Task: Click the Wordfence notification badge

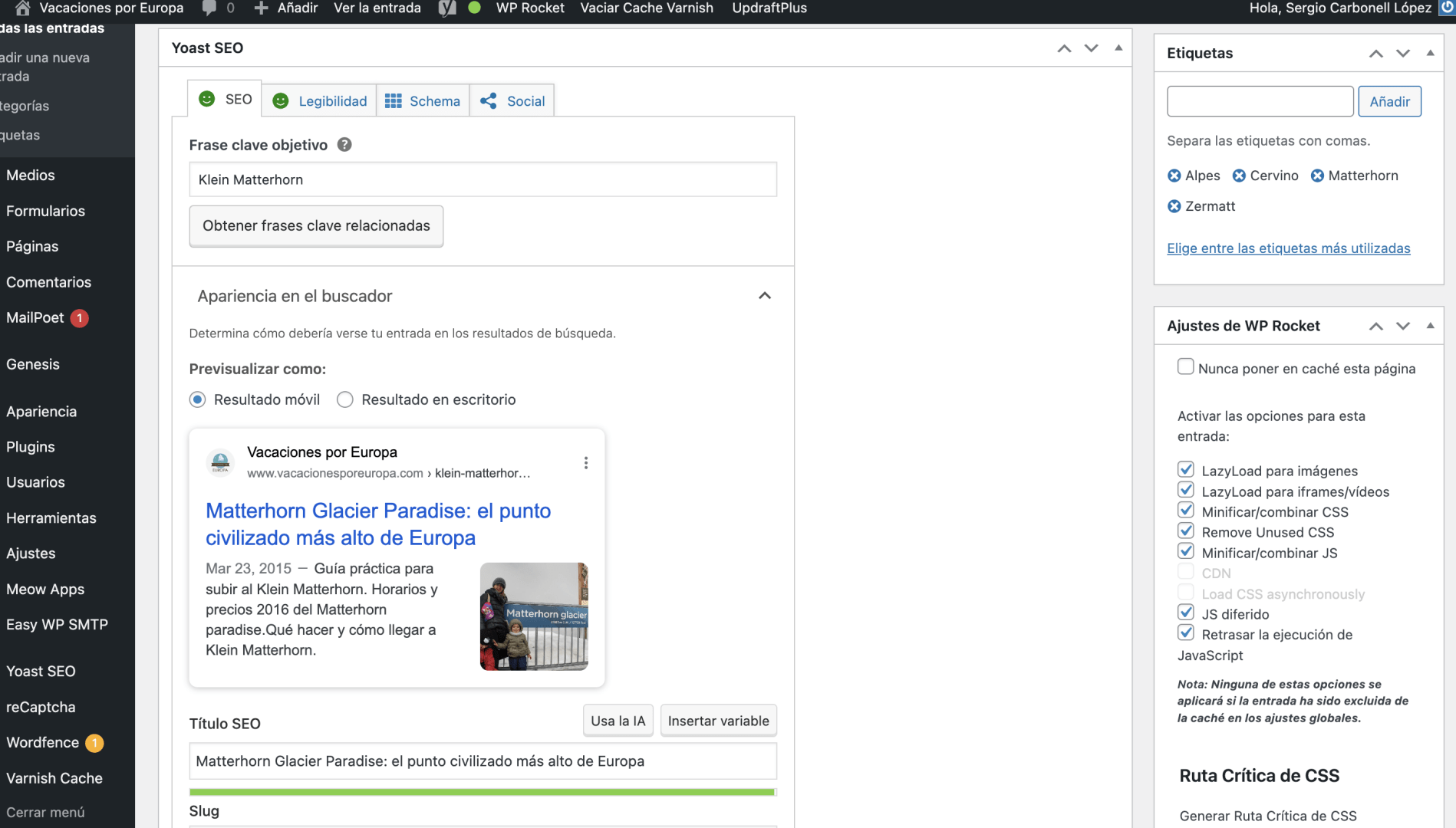Action: (x=94, y=743)
